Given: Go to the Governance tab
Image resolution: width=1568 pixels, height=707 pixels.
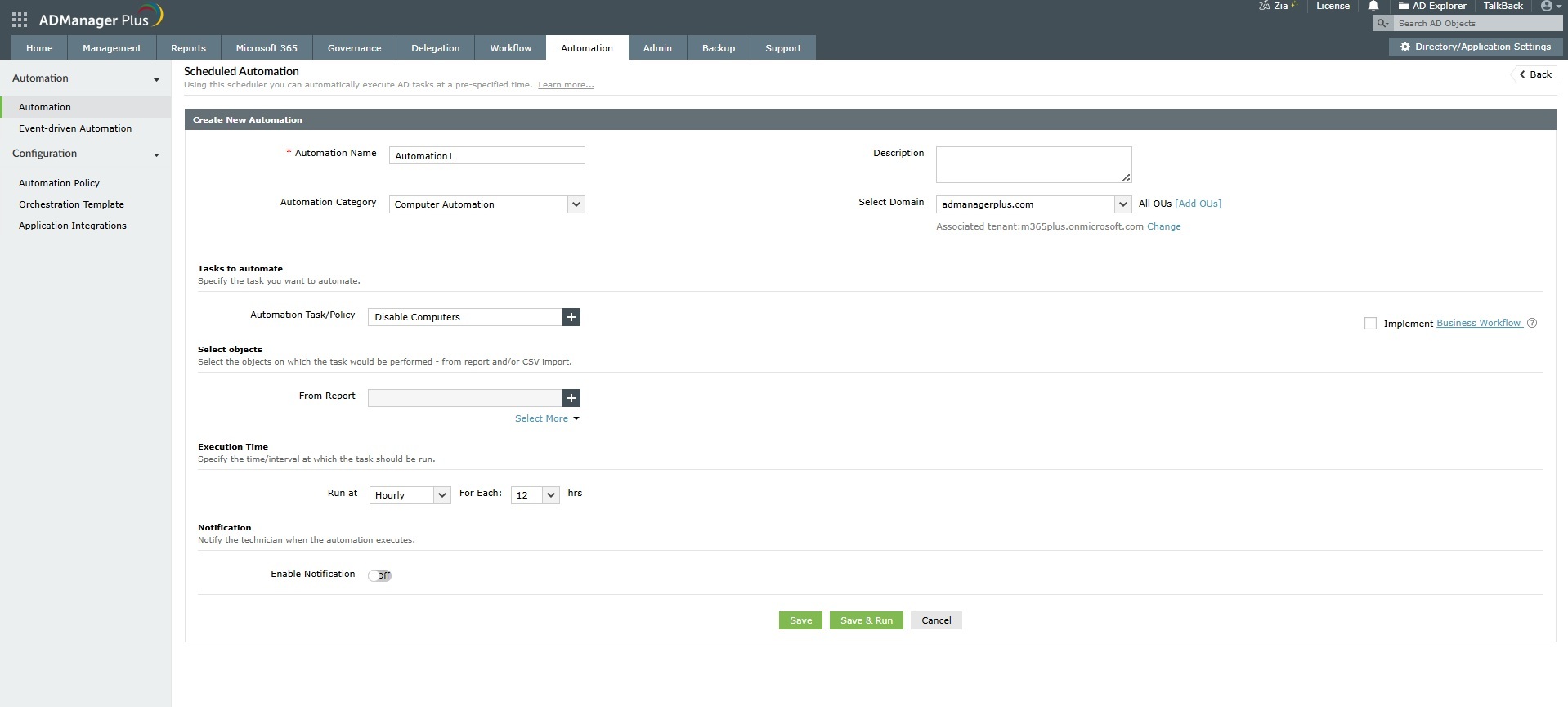Looking at the screenshot, I should click(x=354, y=48).
